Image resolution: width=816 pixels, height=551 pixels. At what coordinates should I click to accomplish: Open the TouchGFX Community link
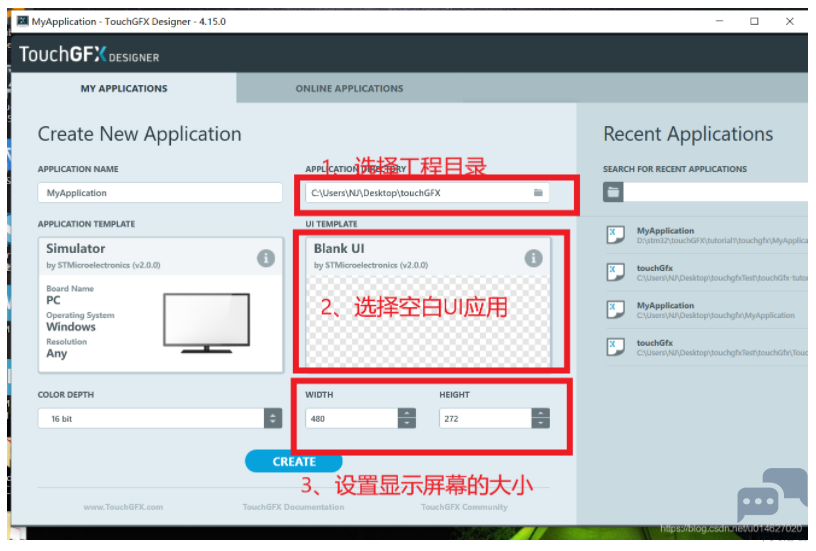click(x=464, y=507)
